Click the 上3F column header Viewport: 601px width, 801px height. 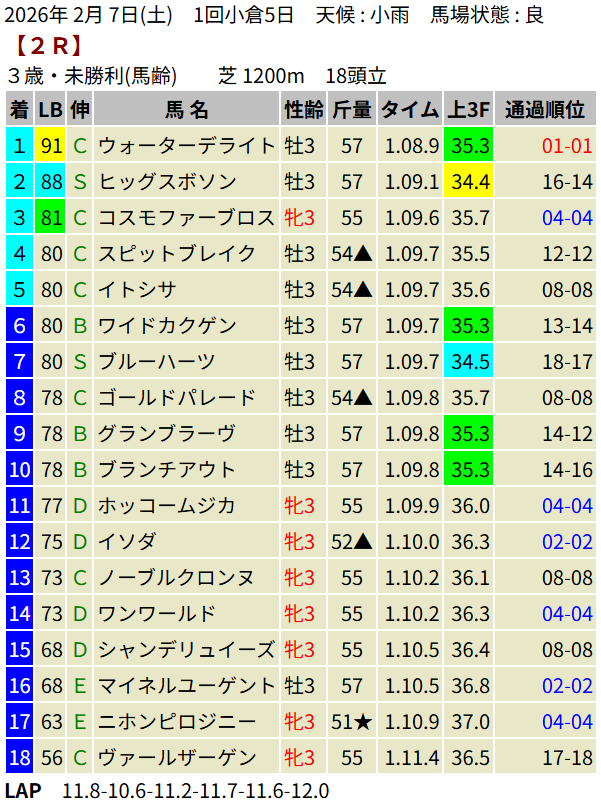tap(470, 110)
